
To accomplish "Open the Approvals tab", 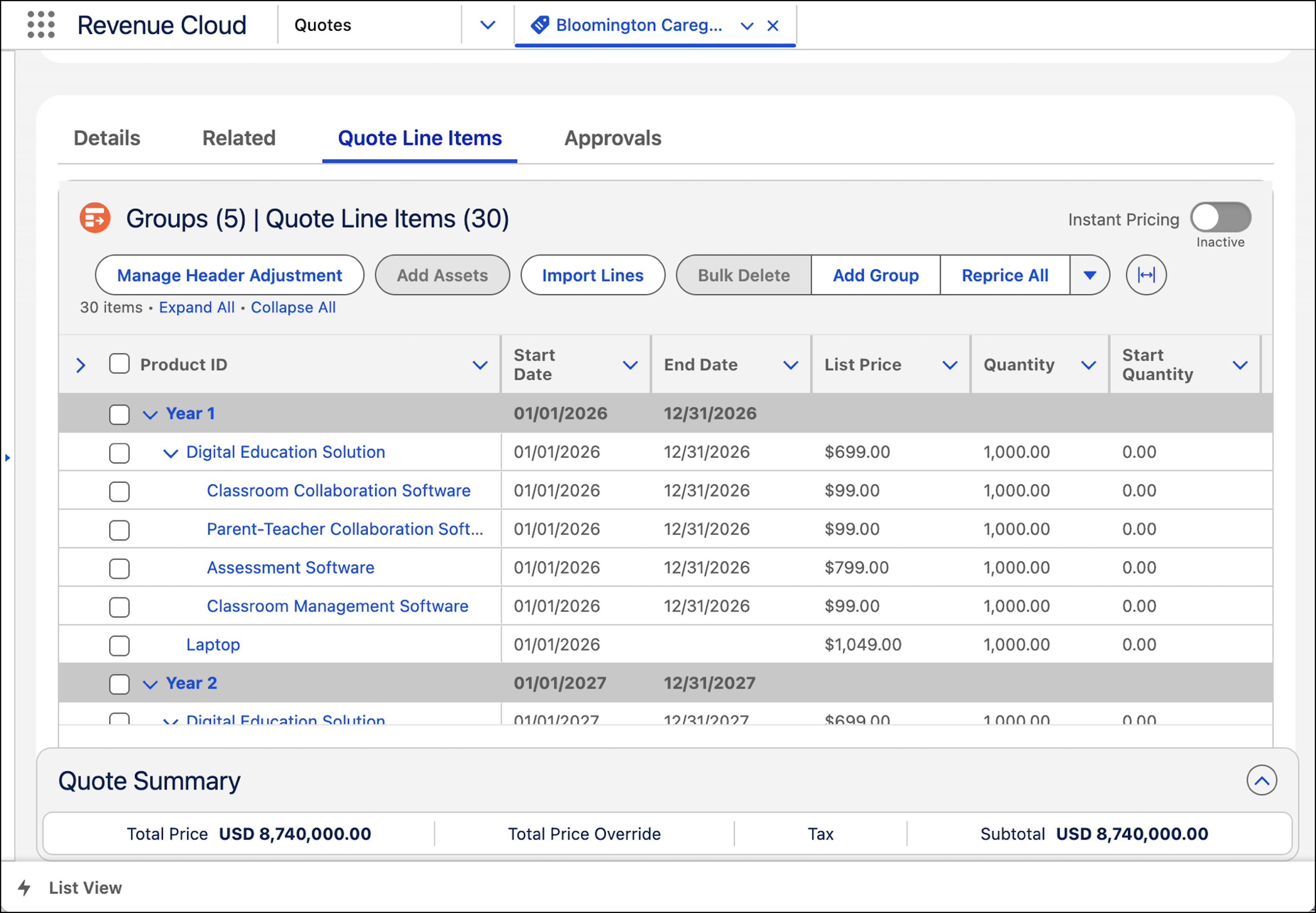I will tap(612, 138).
